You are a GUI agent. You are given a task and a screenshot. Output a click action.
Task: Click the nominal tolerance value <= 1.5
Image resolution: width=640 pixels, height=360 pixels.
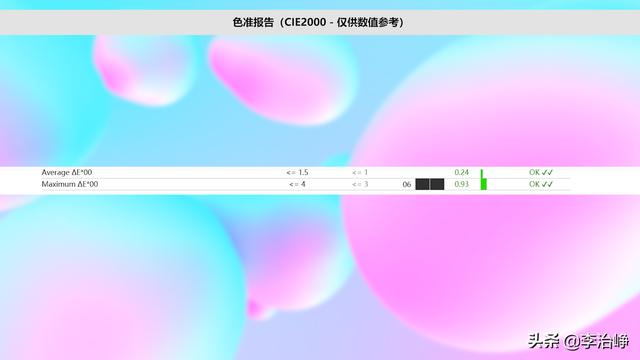pos(297,173)
